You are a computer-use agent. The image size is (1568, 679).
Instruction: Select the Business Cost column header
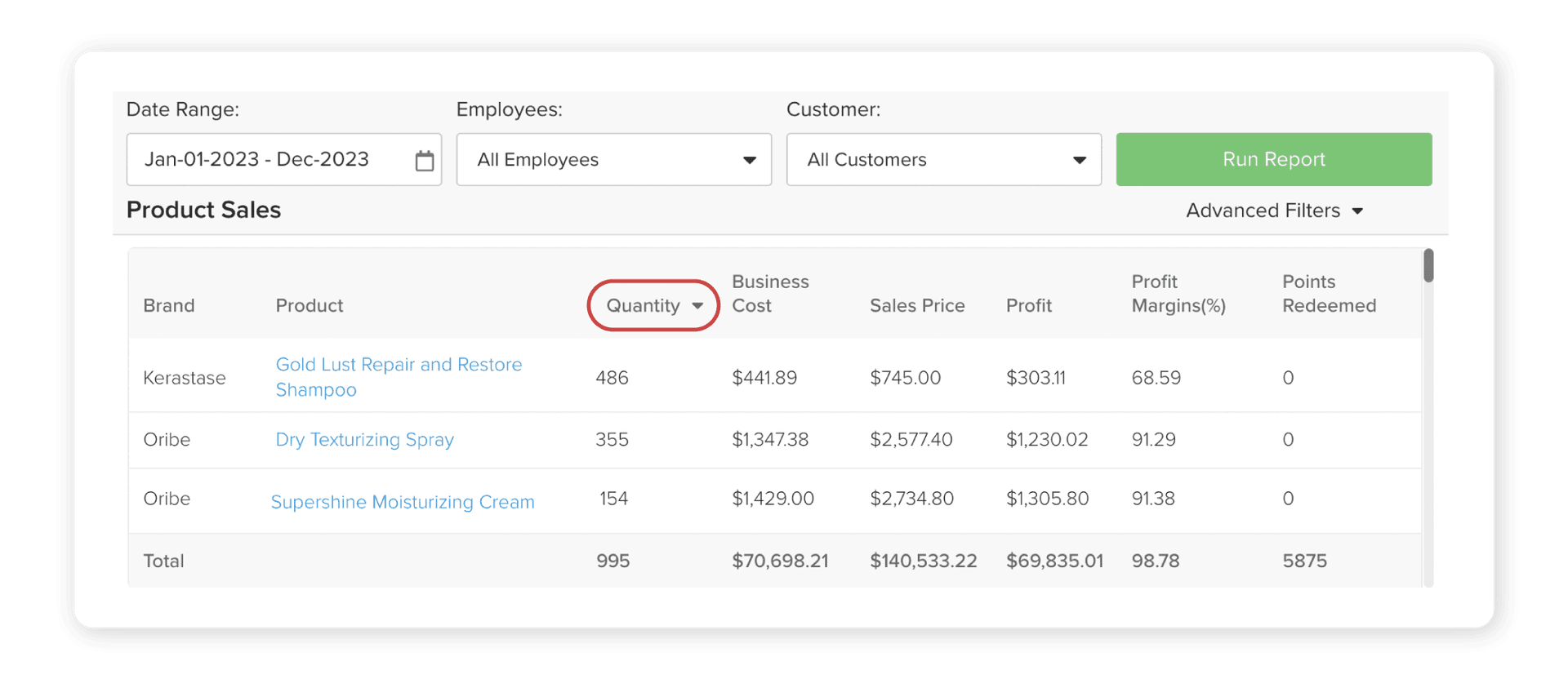point(769,294)
